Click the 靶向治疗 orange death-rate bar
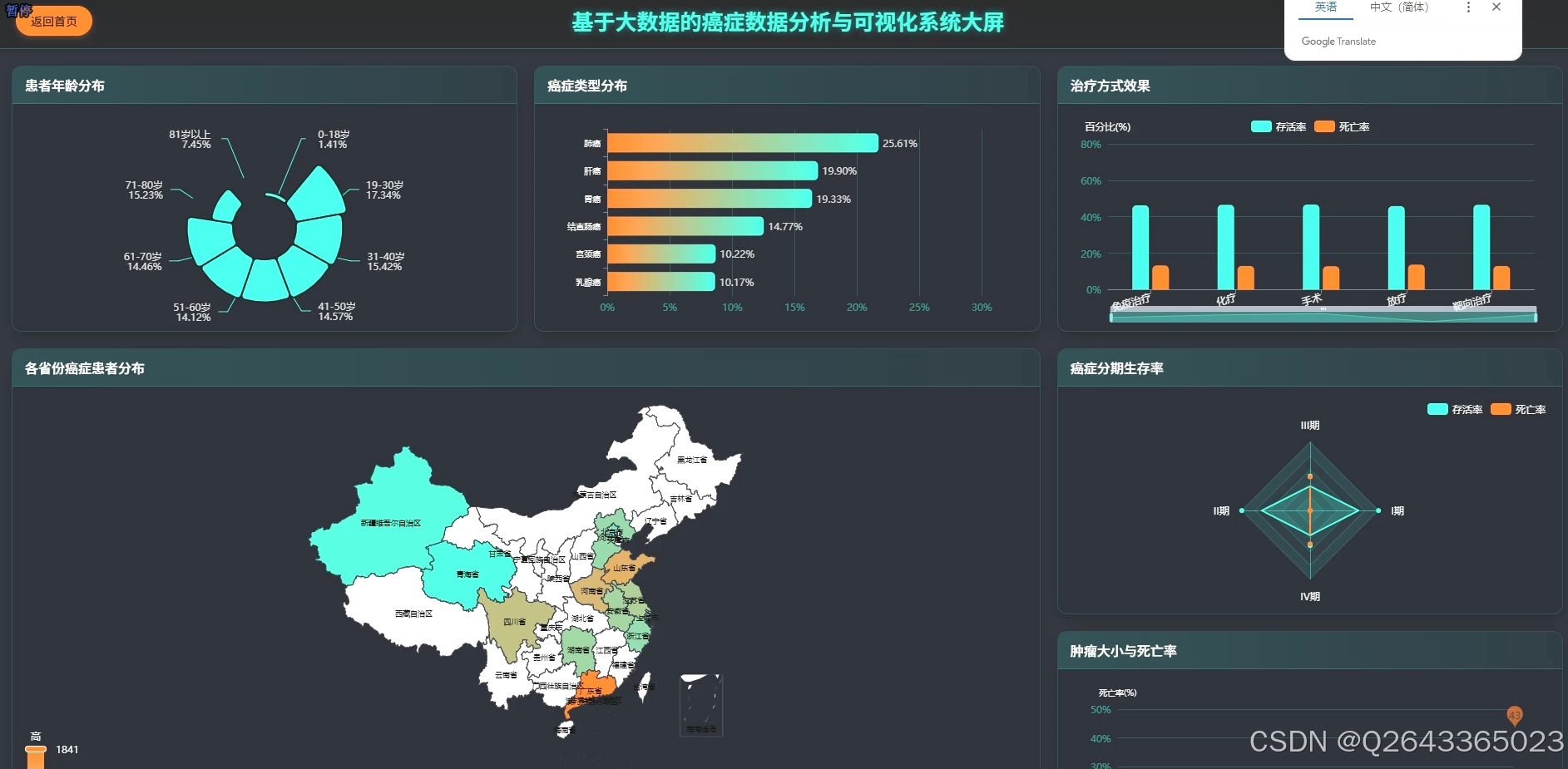 point(1501,278)
